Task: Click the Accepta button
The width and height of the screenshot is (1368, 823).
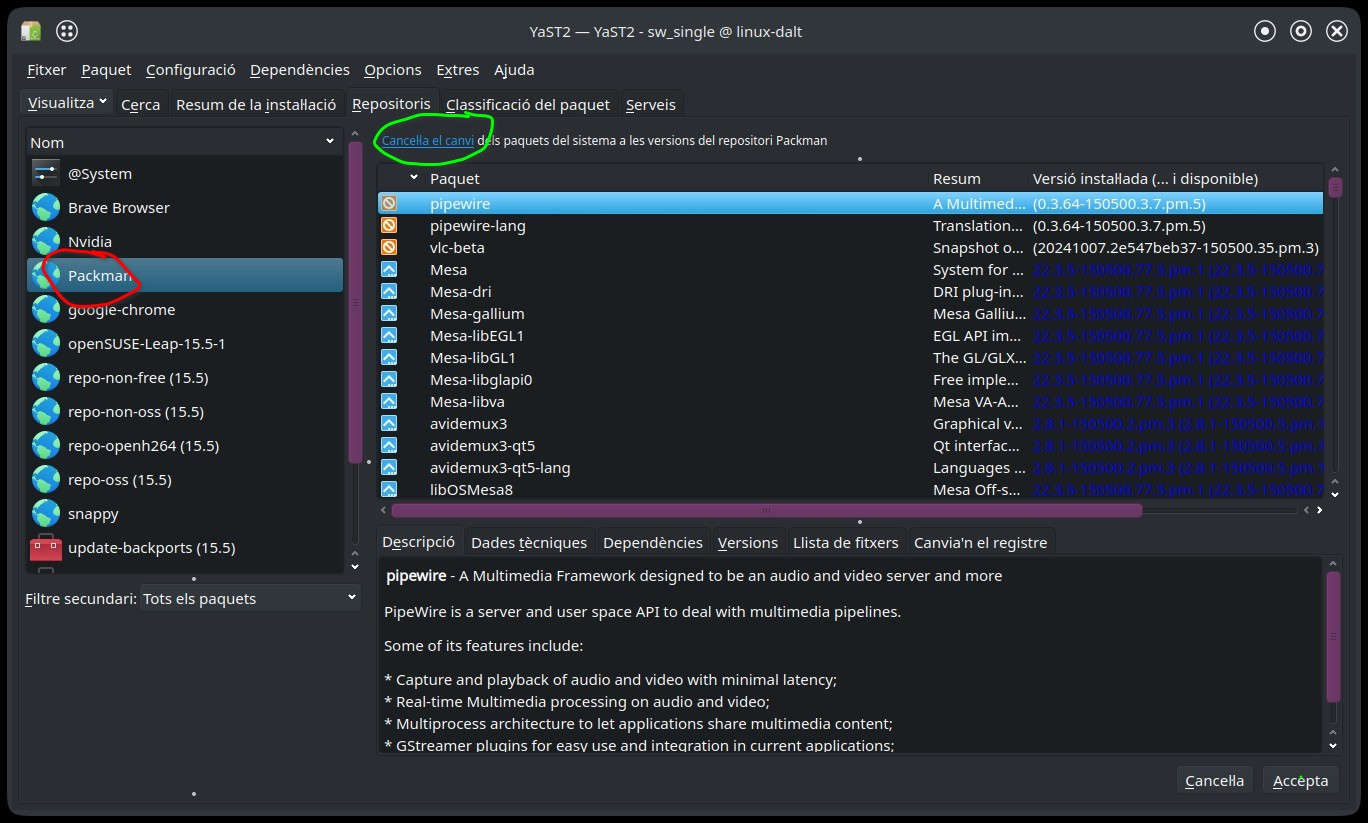Action: (1300, 780)
